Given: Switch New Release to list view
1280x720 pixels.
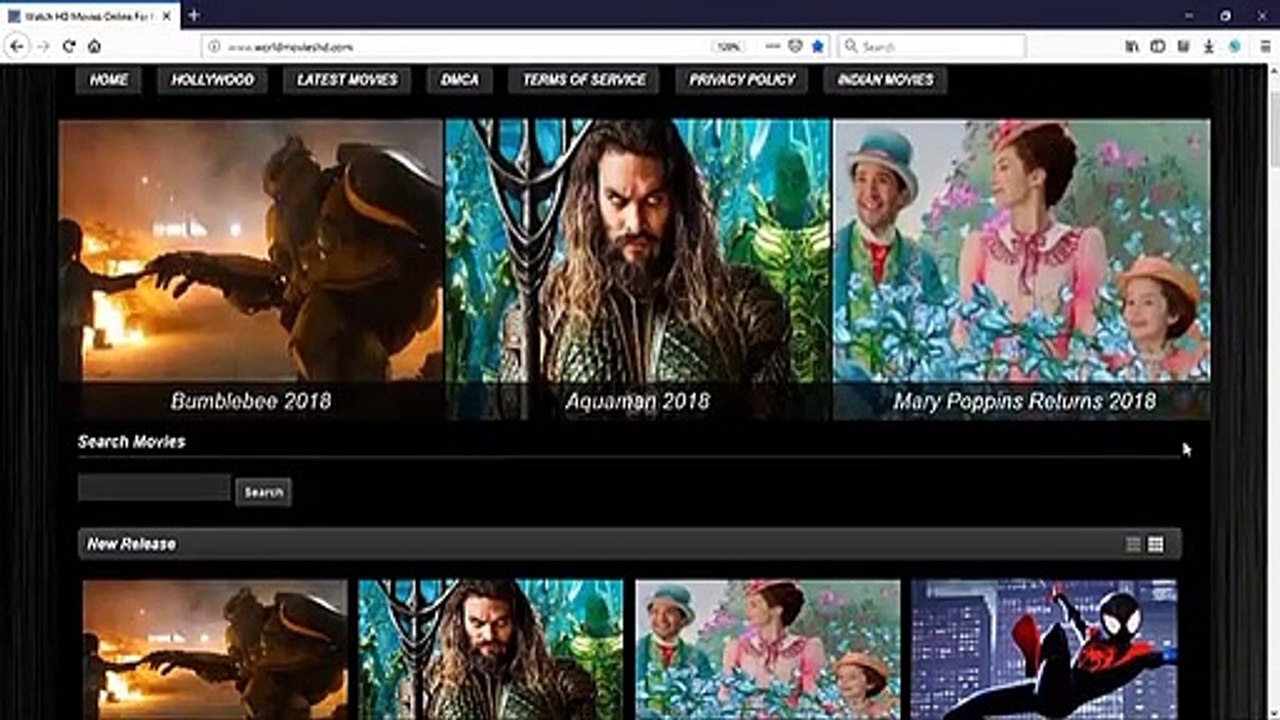Looking at the screenshot, I should point(1133,544).
